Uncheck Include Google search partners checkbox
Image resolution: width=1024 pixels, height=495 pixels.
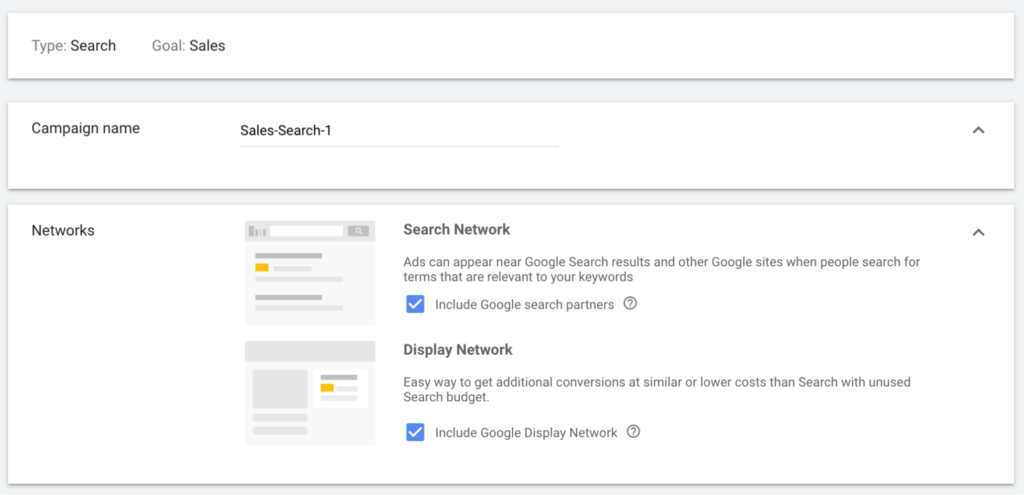(415, 304)
